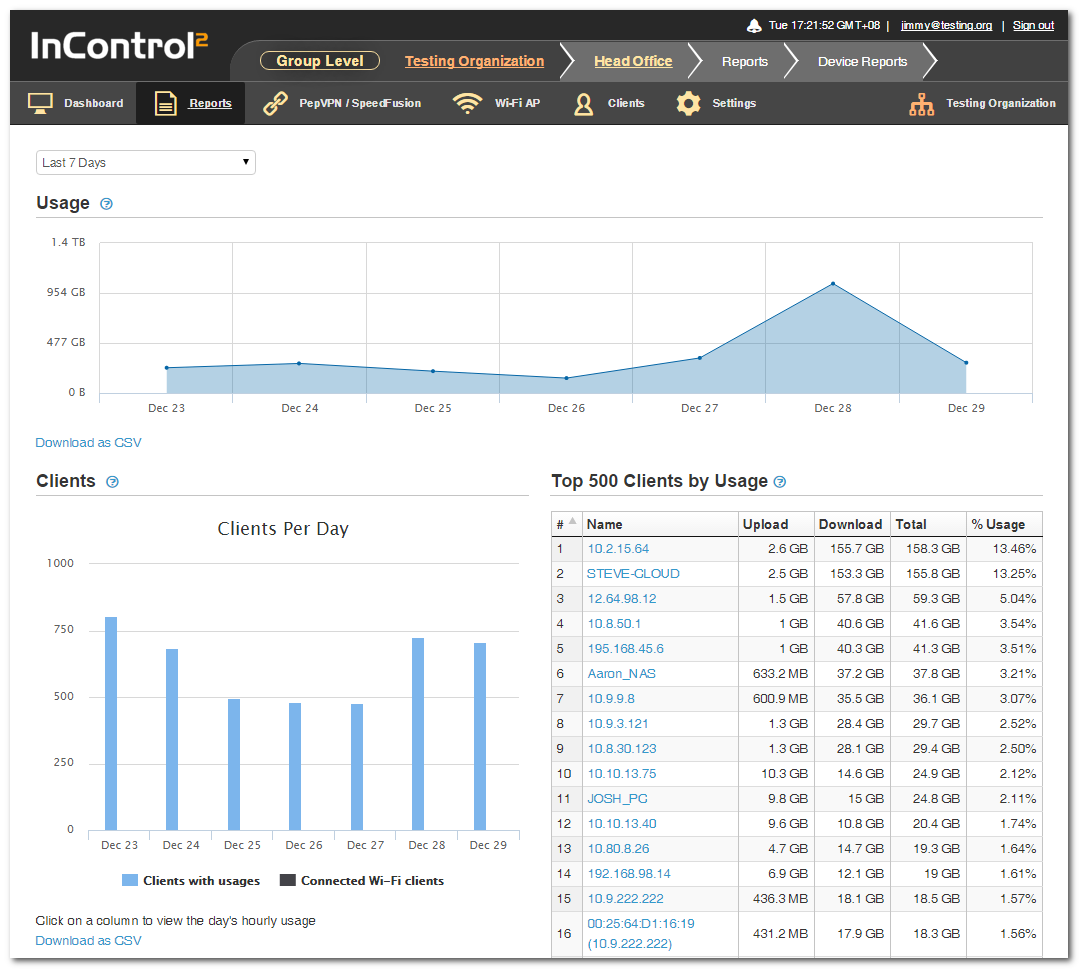The image size is (1079, 969).
Task: Click the Dashboard monitor icon
Action: pyautogui.click(x=41, y=103)
